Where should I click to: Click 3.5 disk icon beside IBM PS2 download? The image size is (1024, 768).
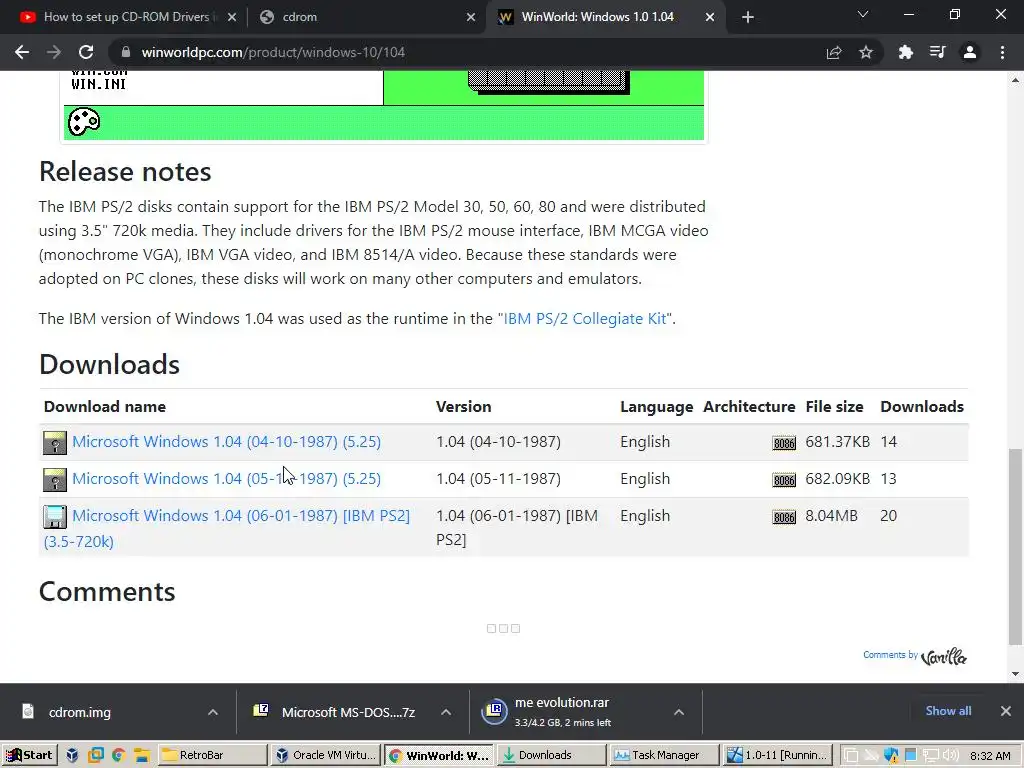click(x=55, y=517)
